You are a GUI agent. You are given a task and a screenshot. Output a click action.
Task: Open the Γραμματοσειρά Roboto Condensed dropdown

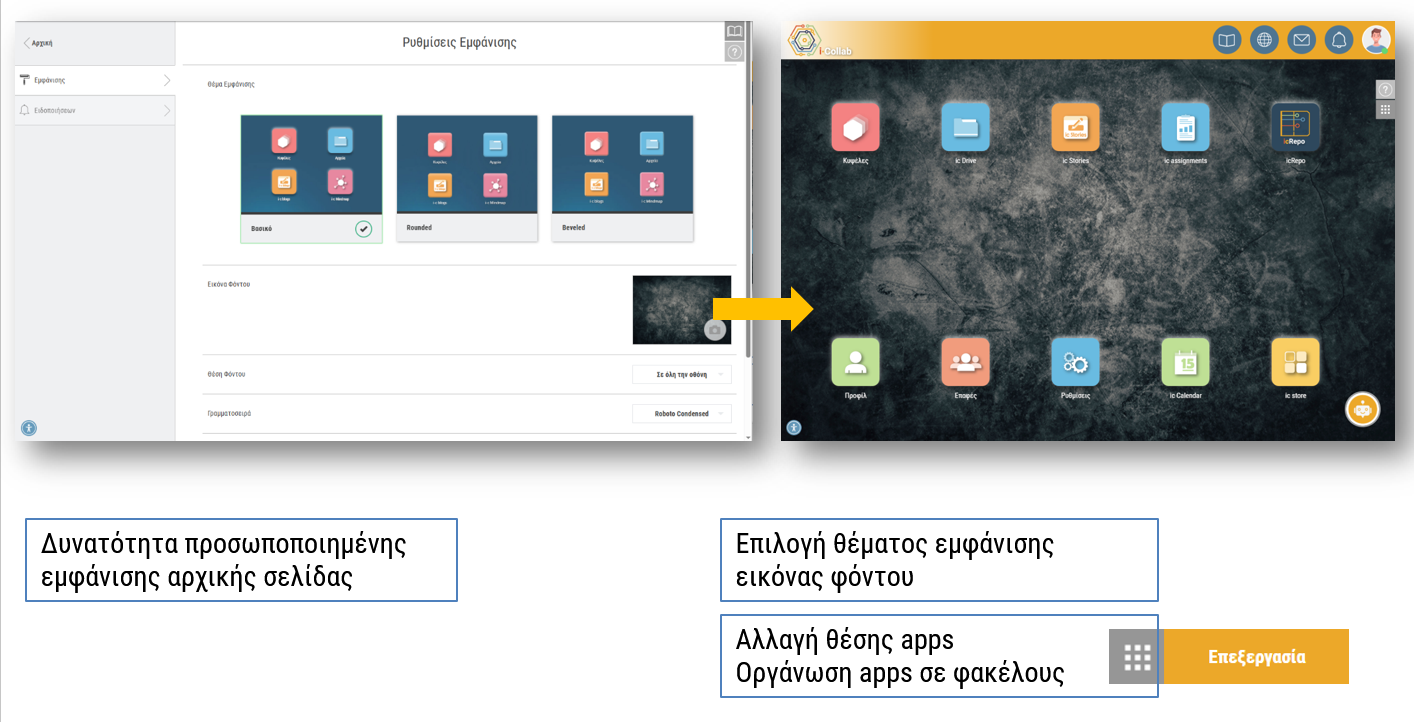(682, 413)
